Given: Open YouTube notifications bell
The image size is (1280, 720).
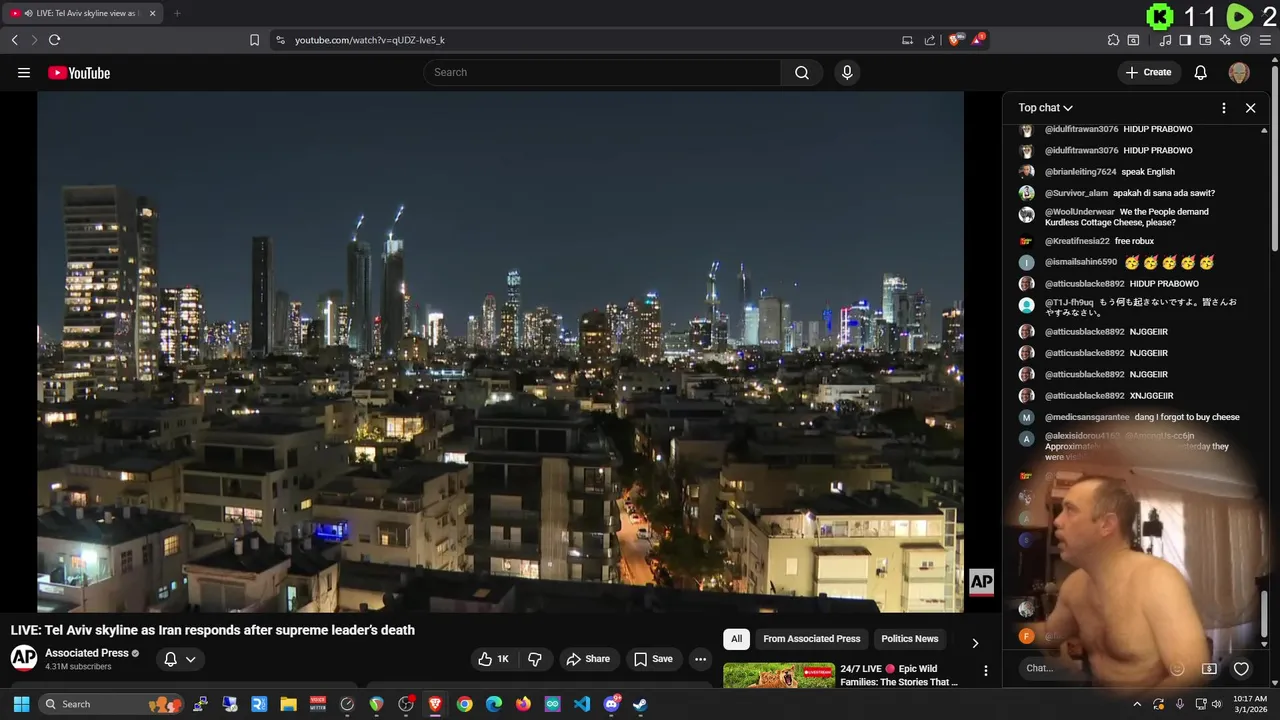Looking at the screenshot, I should tap(1201, 72).
